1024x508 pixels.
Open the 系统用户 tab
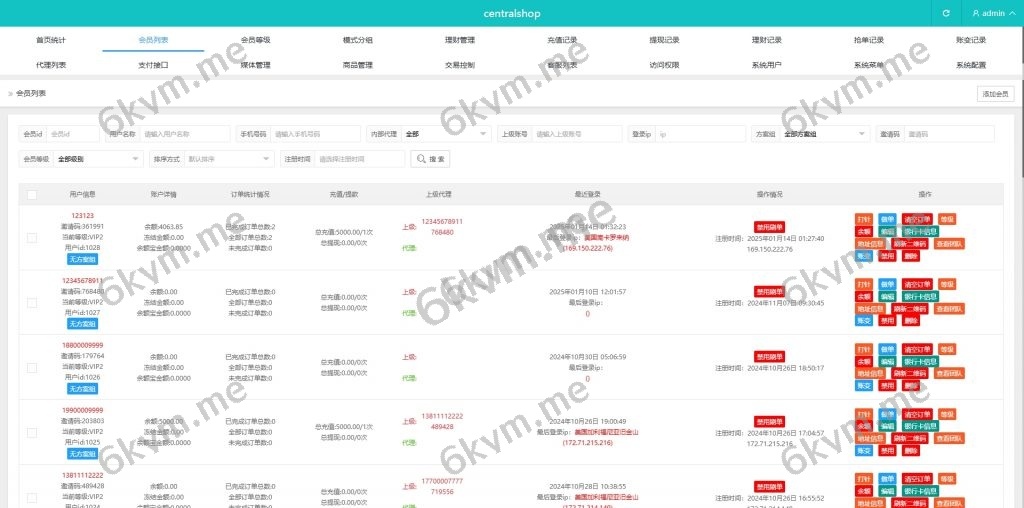(767, 65)
